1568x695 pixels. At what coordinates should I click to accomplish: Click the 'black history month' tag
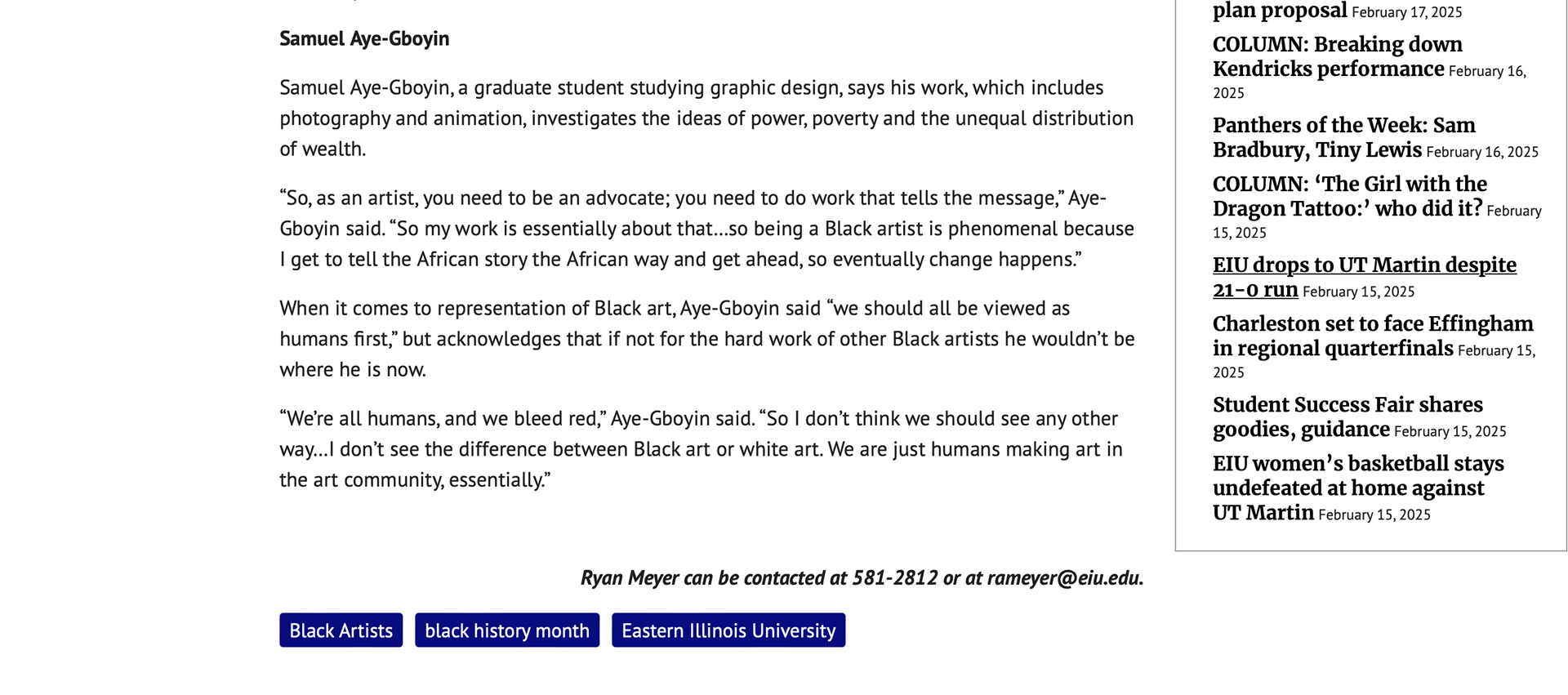[506, 630]
